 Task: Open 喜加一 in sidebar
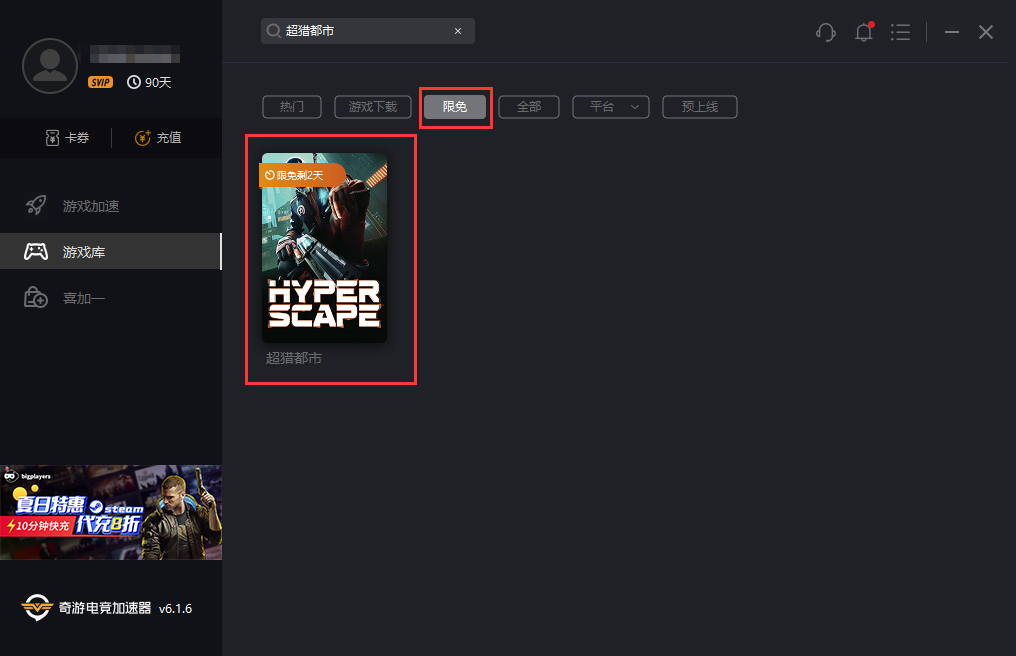coord(84,298)
